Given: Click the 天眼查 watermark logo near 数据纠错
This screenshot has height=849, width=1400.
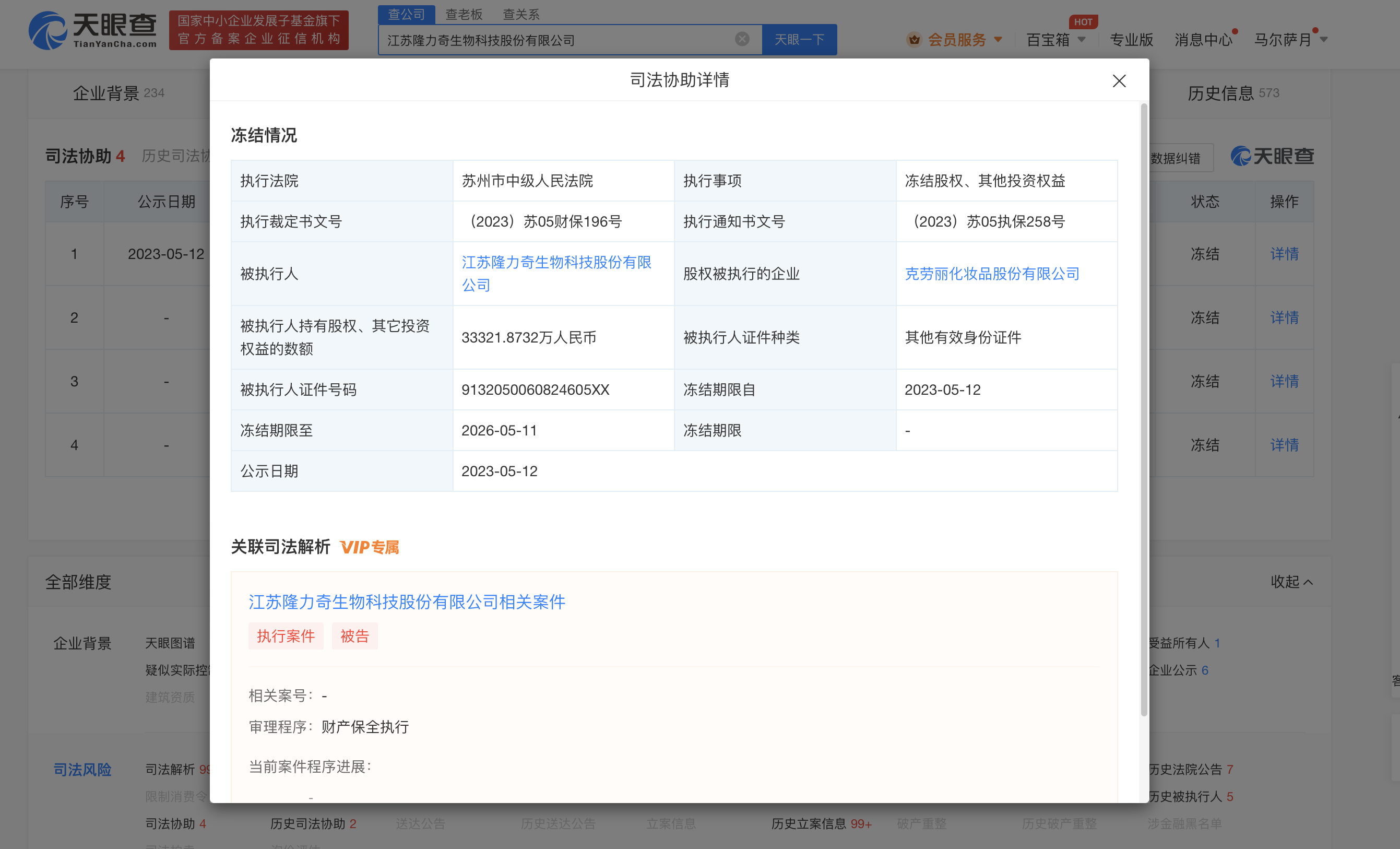Looking at the screenshot, I should 1272,156.
